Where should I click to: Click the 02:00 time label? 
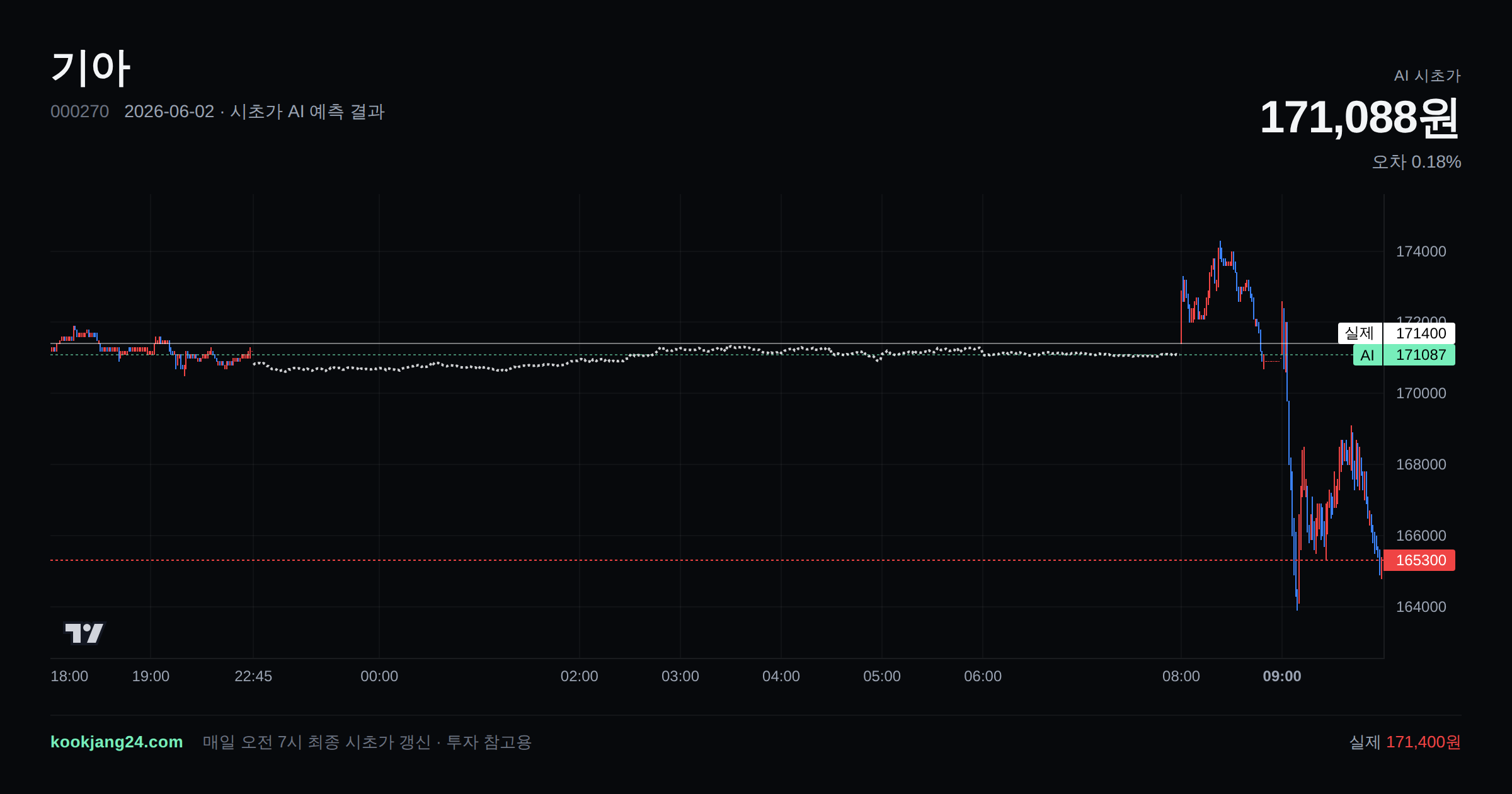[580, 676]
